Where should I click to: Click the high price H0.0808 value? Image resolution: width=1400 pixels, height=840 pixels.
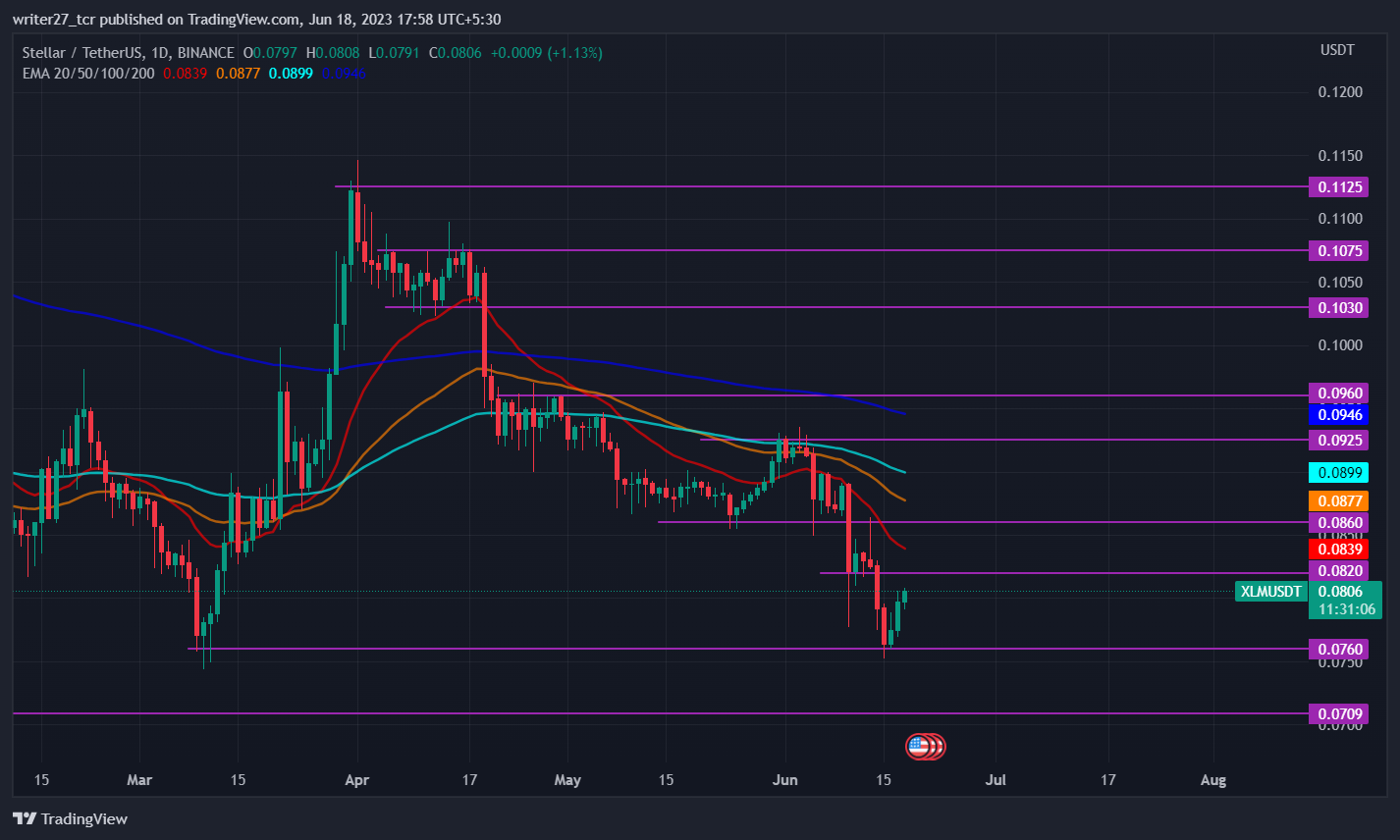click(x=334, y=53)
